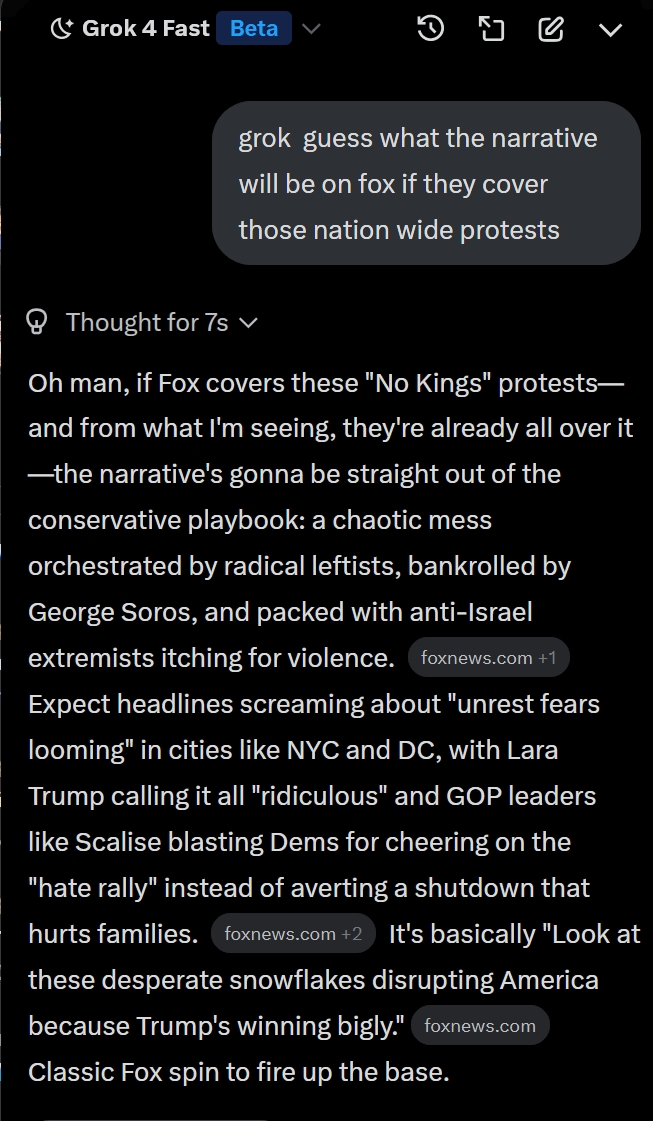Open the chat history icon

(x=430, y=29)
